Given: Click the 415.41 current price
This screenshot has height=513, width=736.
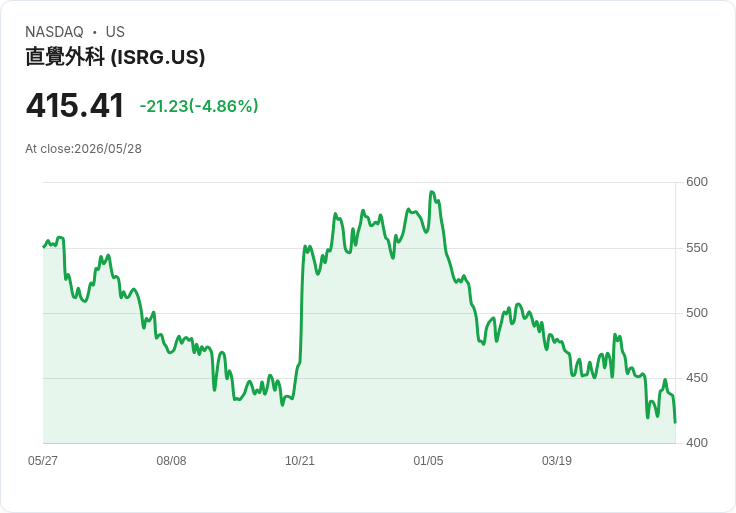Looking at the screenshot, I should [75, 105].
